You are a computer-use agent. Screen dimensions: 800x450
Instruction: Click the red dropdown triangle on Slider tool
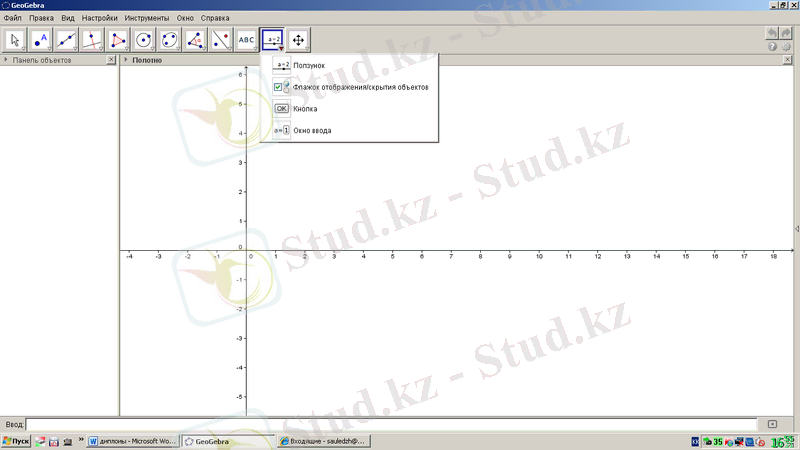[281, 48]
